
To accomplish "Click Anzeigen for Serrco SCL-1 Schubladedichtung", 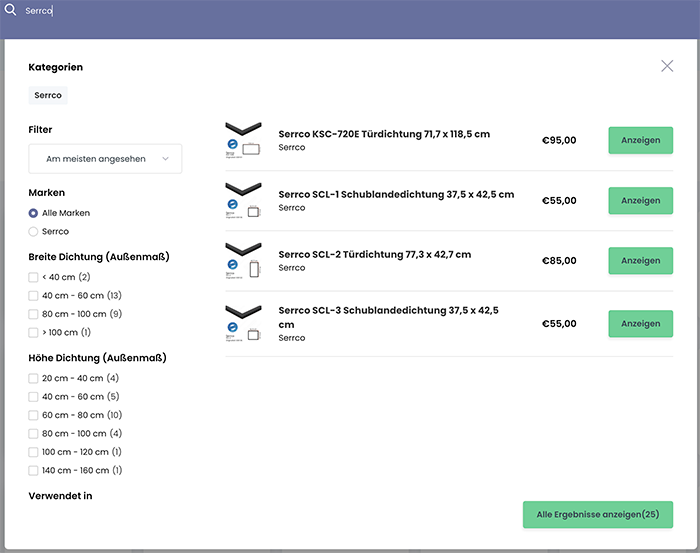I will coord(641,200).
